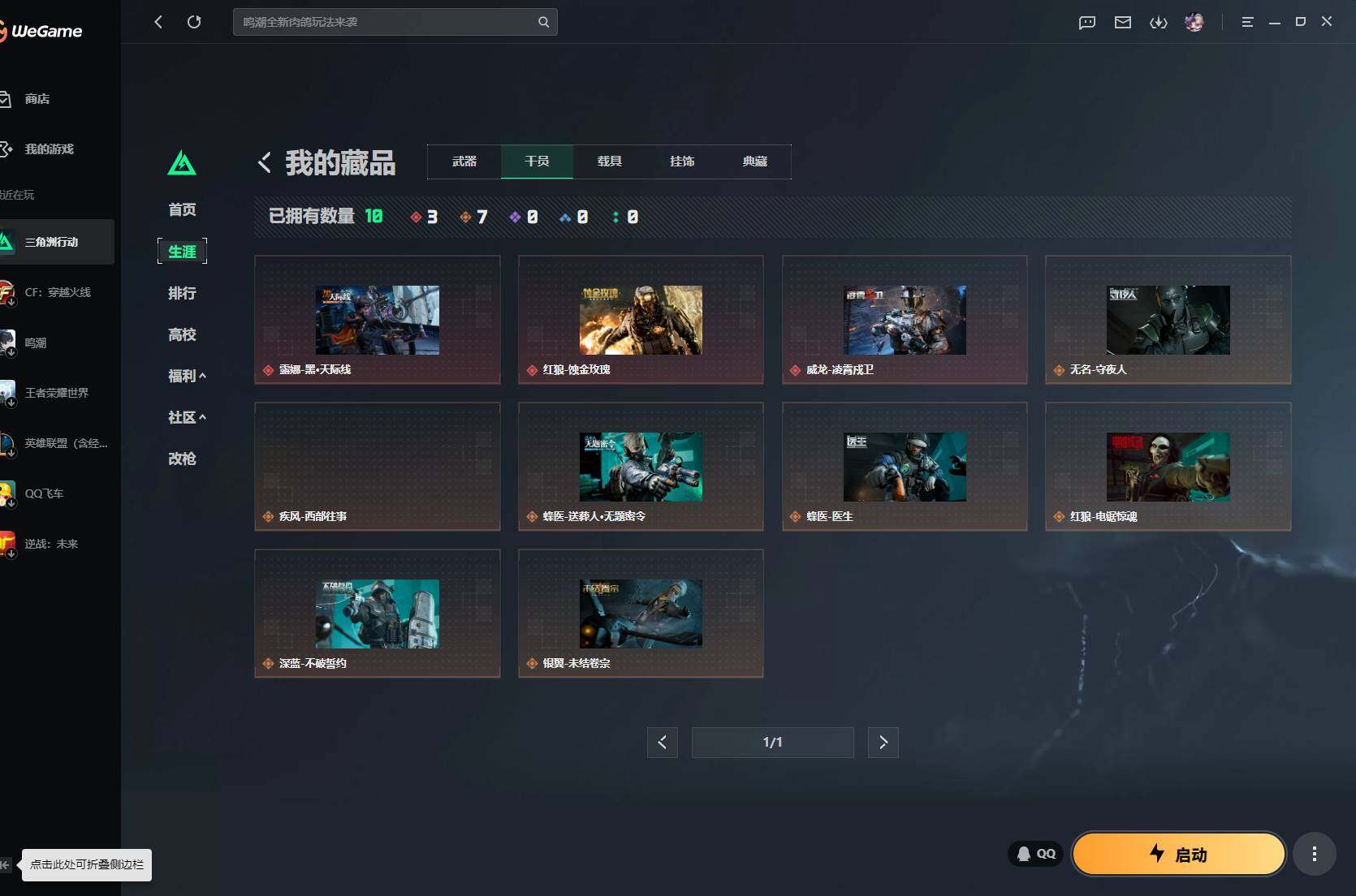Switch to 载具 tab
Screen dimensions: 1356x896
(x=610, y=162)
